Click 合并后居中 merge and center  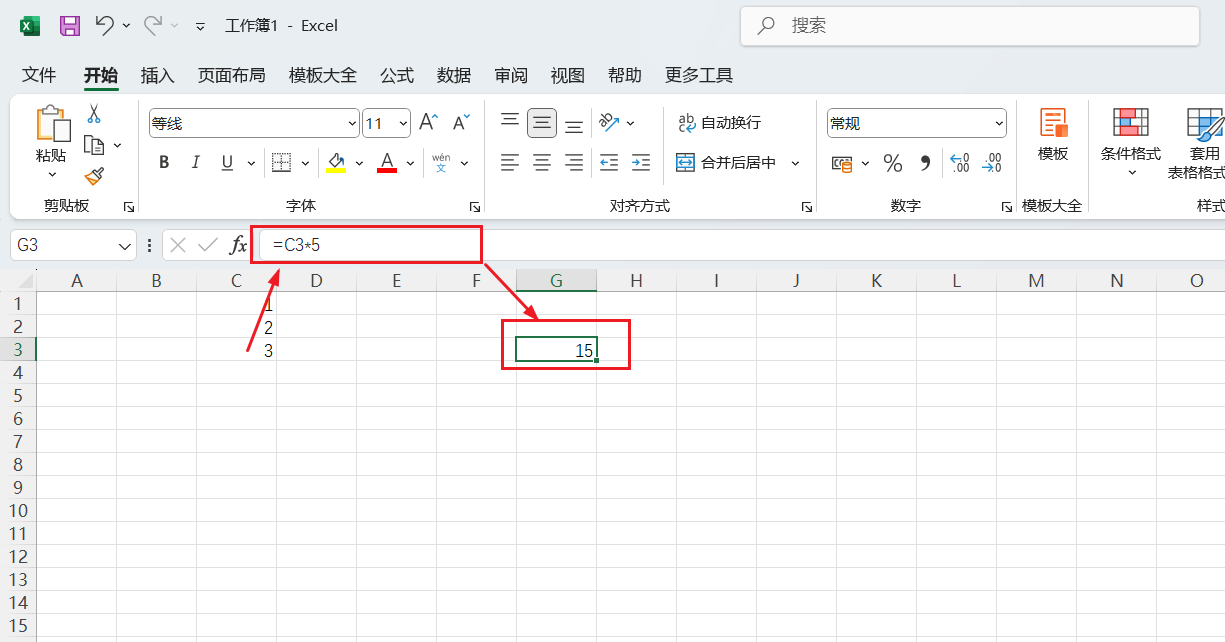[727, 162]
